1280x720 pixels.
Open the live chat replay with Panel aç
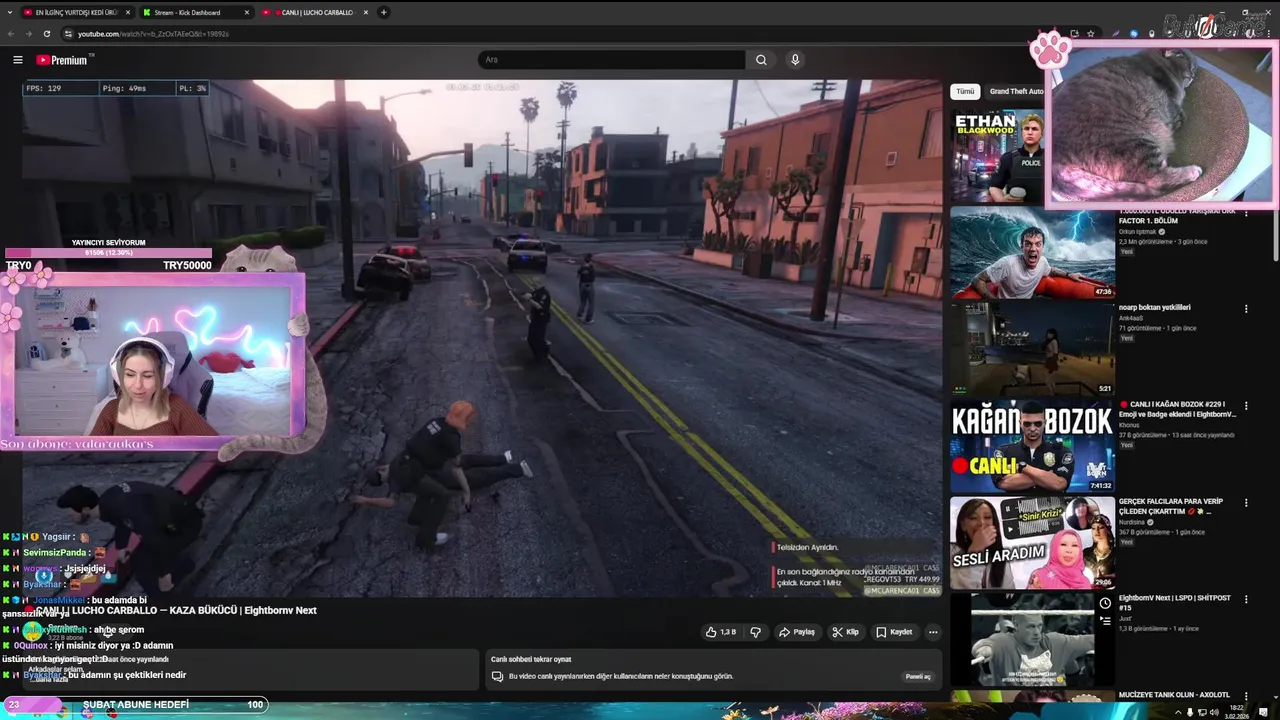(x=918, y=677)
